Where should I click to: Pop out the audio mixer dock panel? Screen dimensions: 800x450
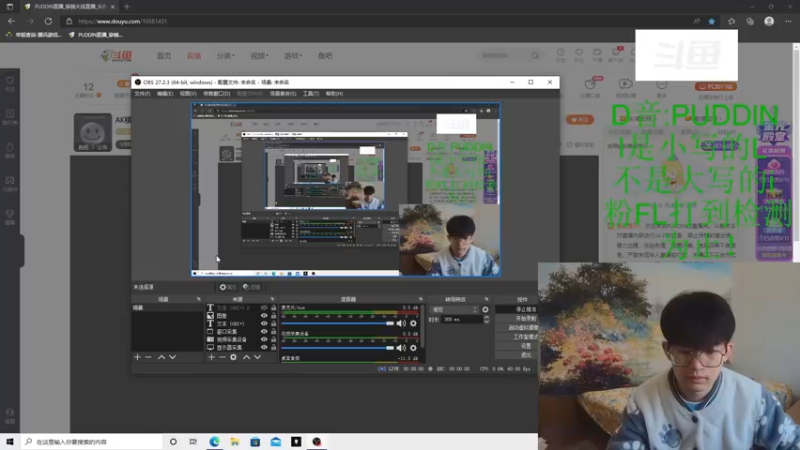pyautogui.click(x=421, y=299)
